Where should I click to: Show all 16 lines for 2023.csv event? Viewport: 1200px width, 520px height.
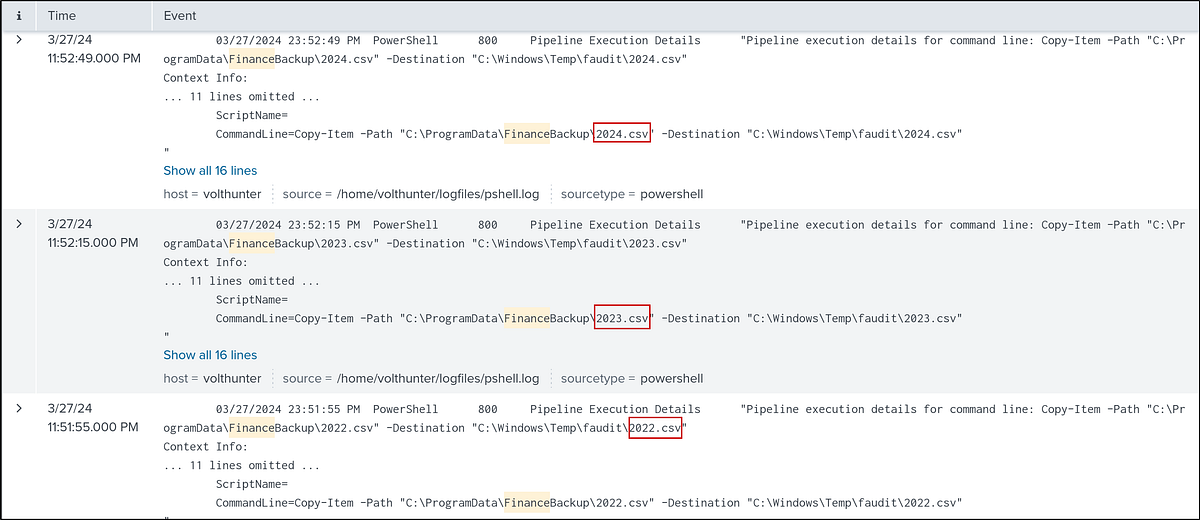point(210,355)
